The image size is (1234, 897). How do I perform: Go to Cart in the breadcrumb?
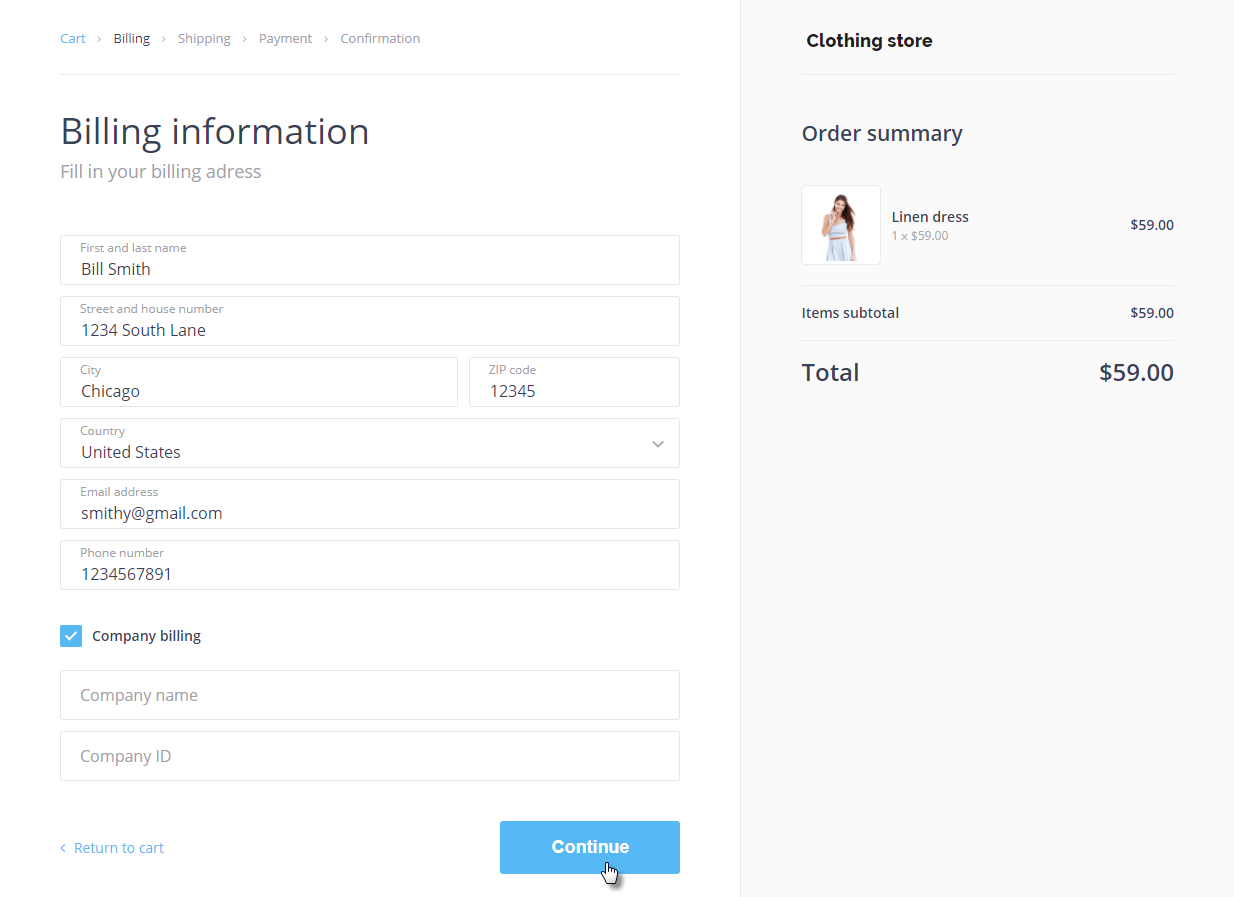[x=73, y=39]
